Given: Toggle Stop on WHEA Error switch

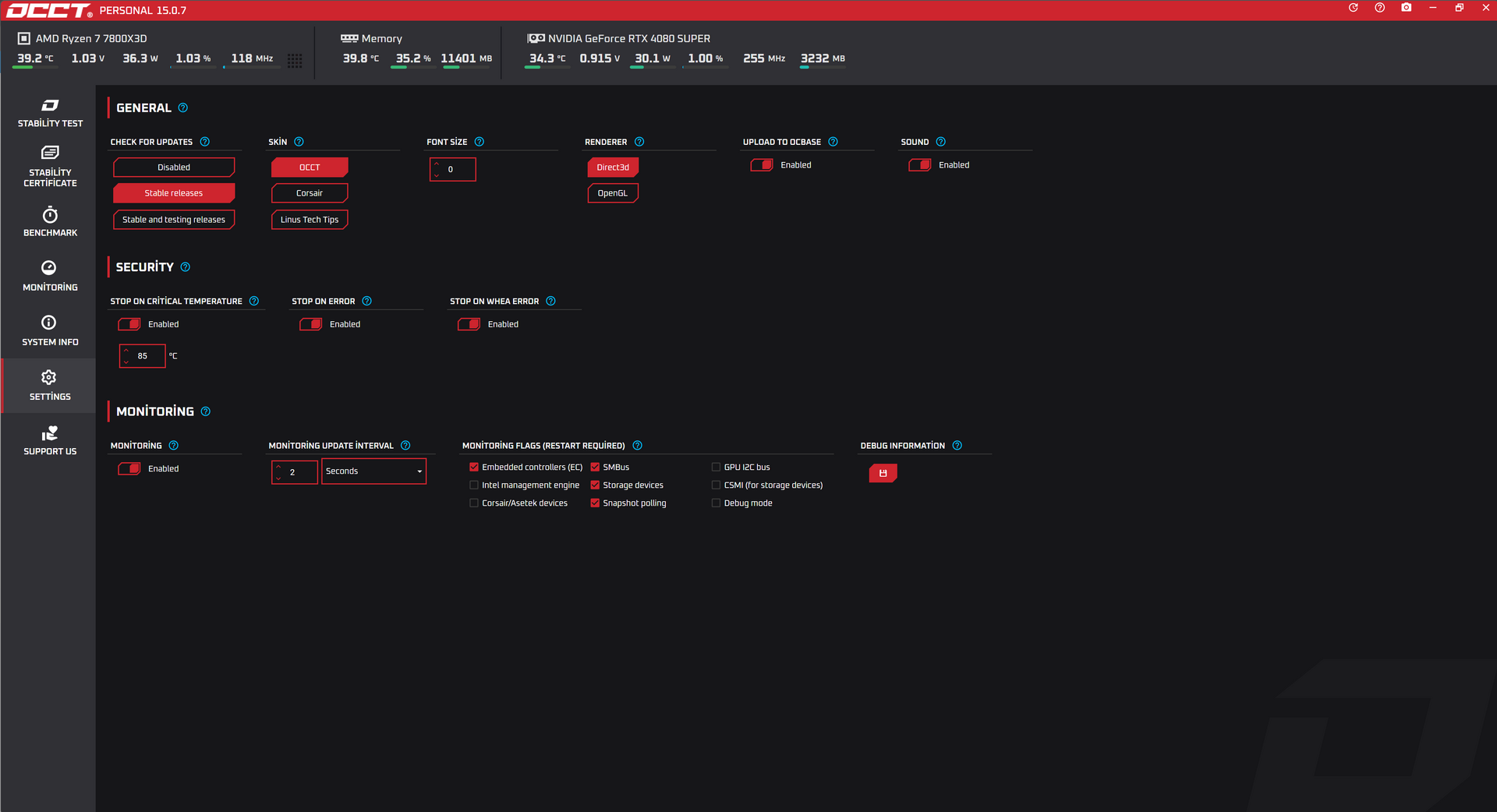Looking at the screenshot, I should 469,324.
